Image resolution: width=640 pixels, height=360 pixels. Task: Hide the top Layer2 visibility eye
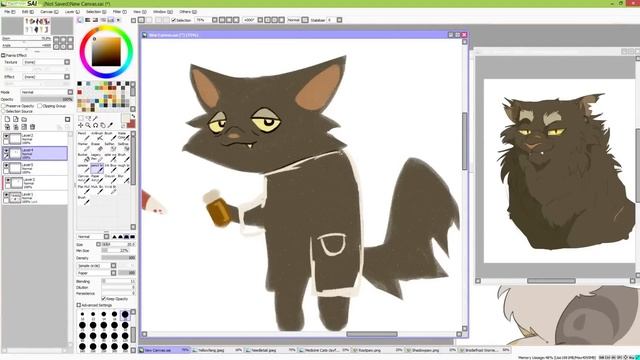tap(6, 136)
